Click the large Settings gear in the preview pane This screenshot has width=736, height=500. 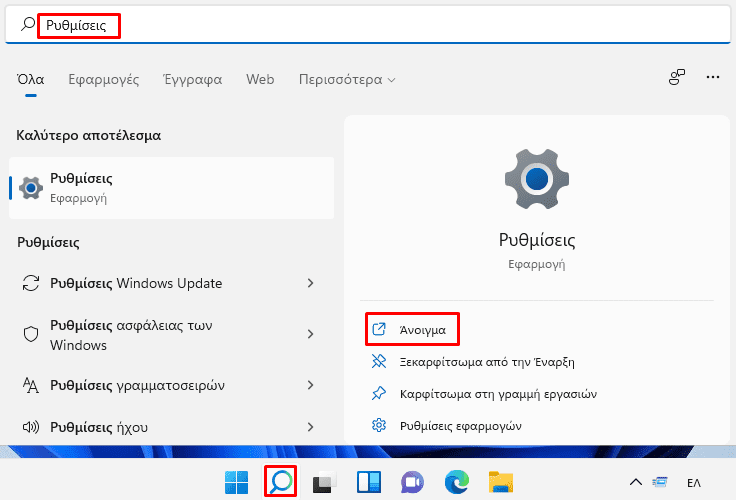pos(537,179)
